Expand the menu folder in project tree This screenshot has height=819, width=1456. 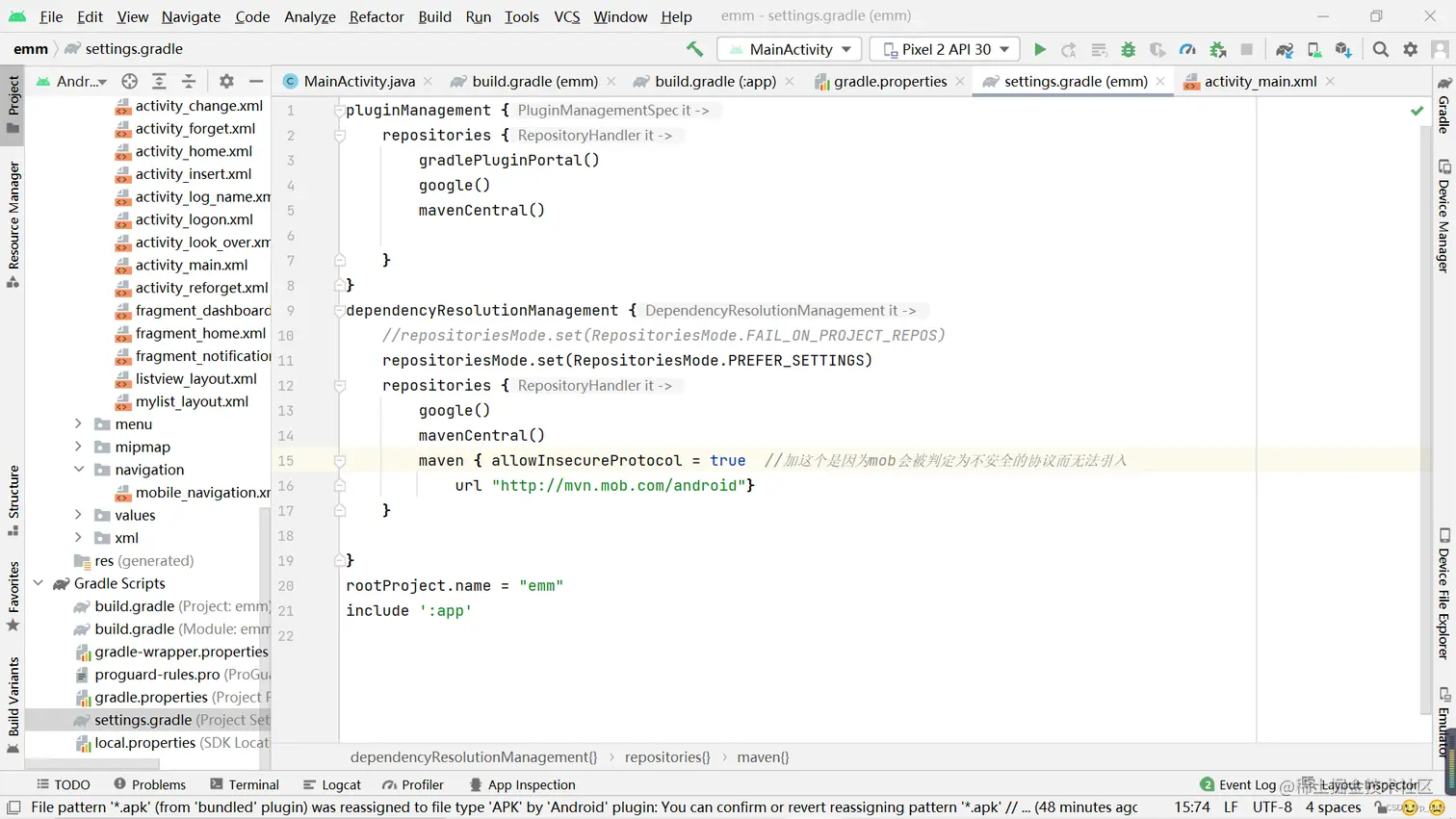[x=78, y=423]
